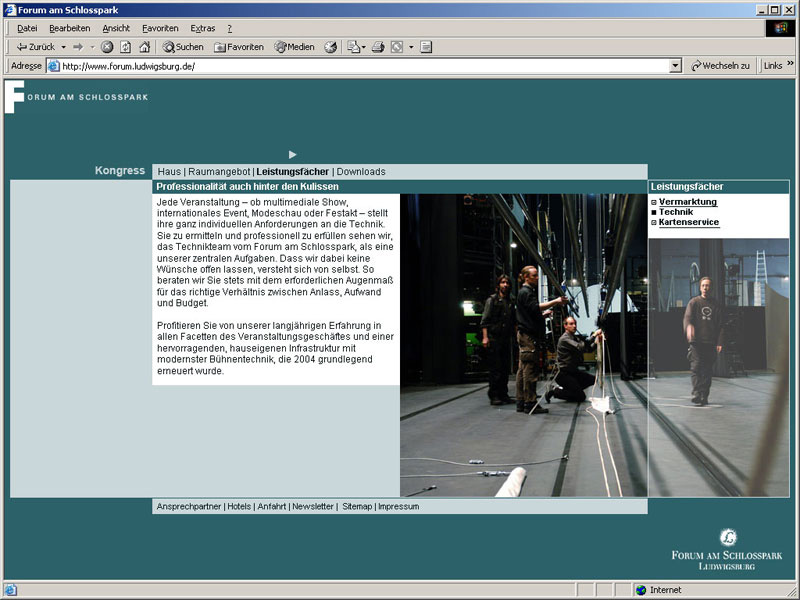The width and height of the screenshot is (800, 600).
Task: Open the Extras menu
Action: pyautogui.click(x=202, y=28)
